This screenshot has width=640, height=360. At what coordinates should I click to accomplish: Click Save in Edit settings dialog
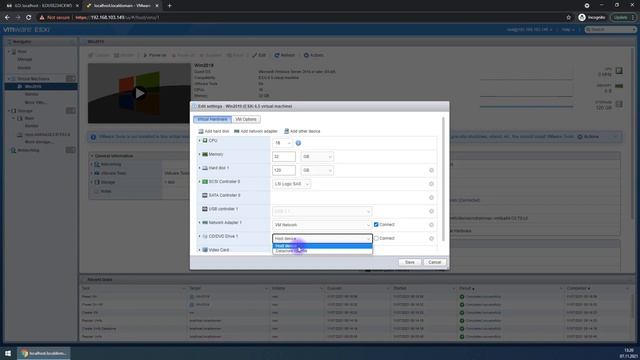click(x=410, y=262)
